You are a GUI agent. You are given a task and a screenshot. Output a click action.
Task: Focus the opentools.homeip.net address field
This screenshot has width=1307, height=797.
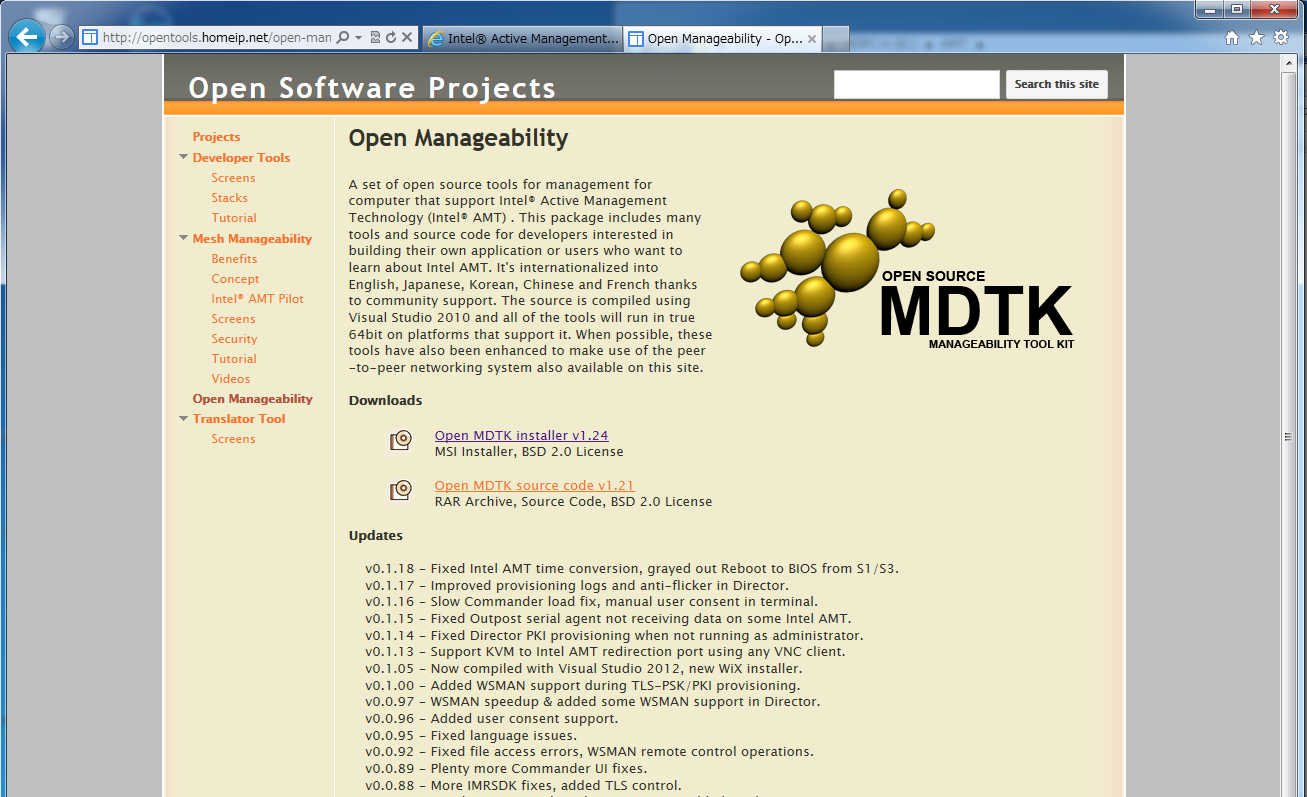216,38
